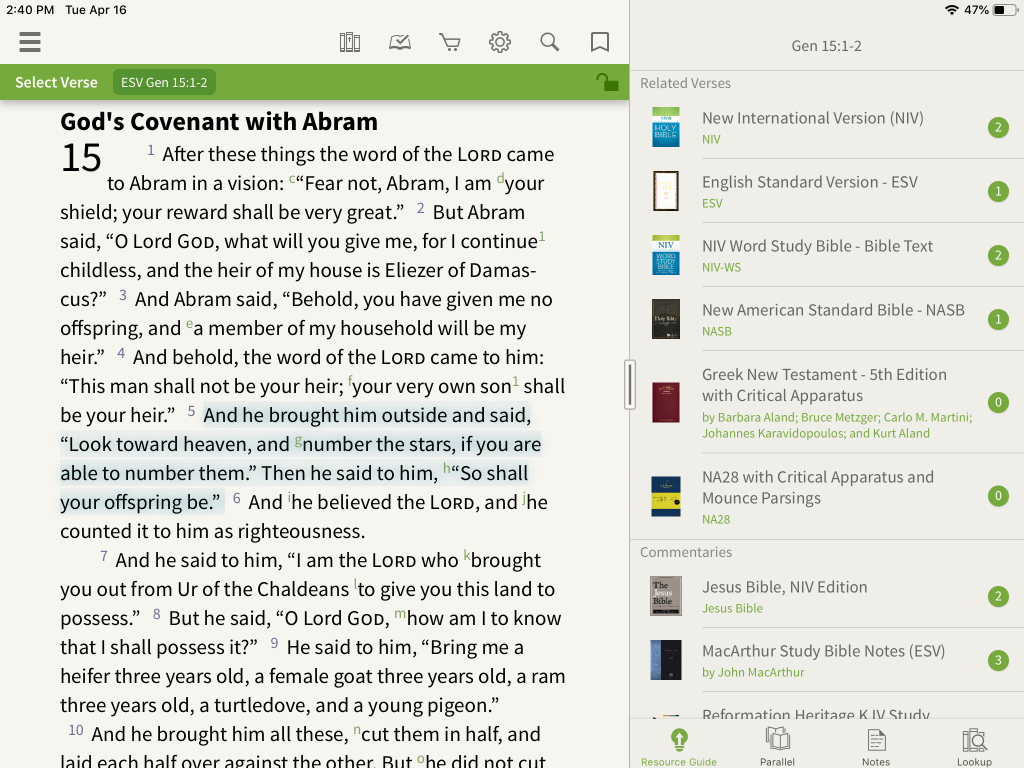Tap chapter number 15
1024x768 pixels.
81,158
